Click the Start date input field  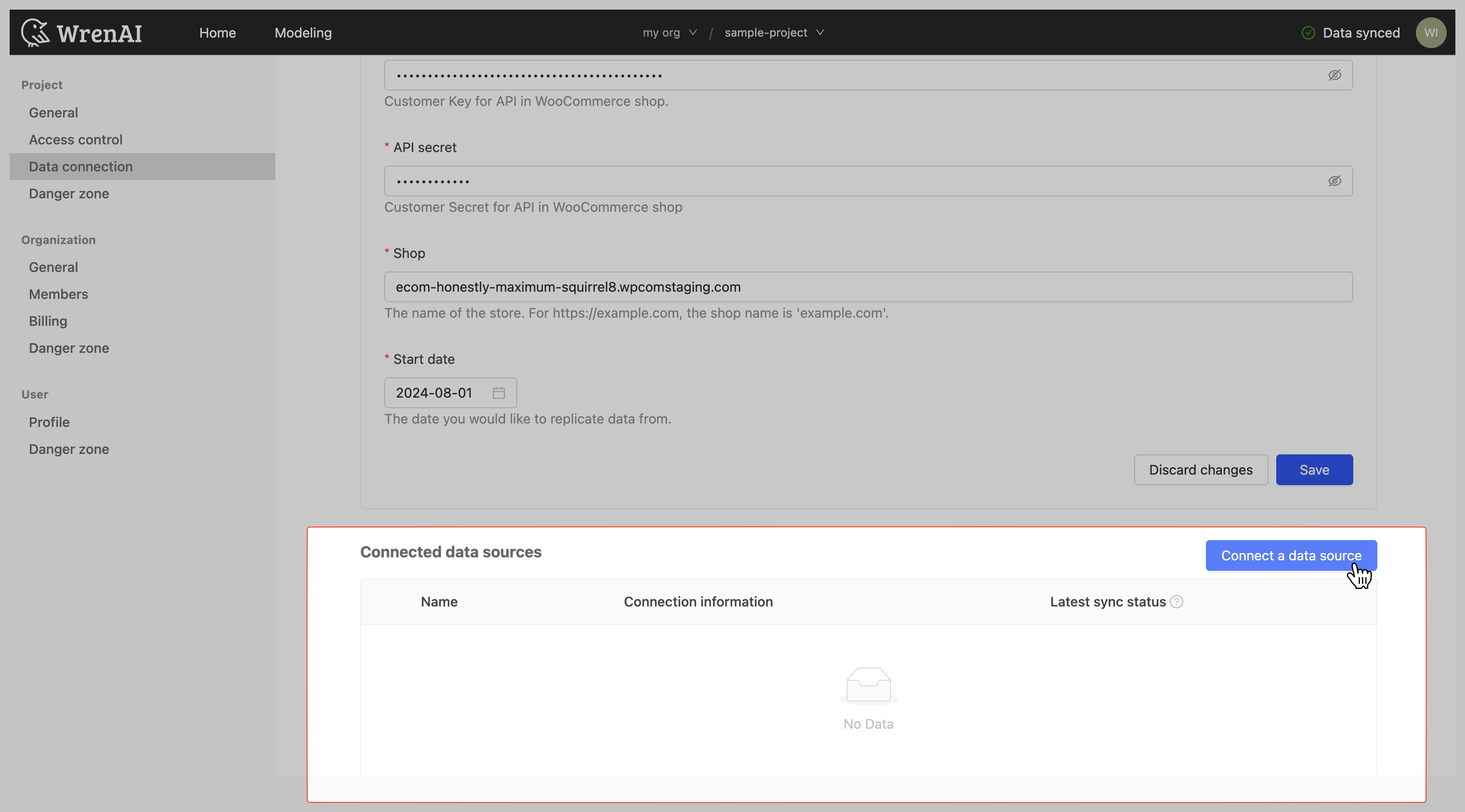pyautogui.click(x=450, y=392)
